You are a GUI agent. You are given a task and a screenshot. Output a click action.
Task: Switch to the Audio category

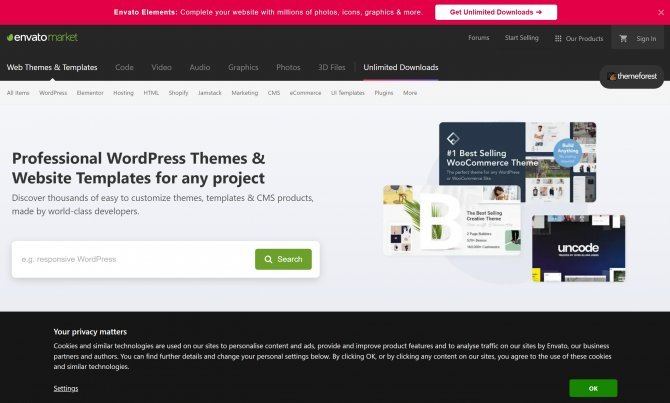point(200,67)
